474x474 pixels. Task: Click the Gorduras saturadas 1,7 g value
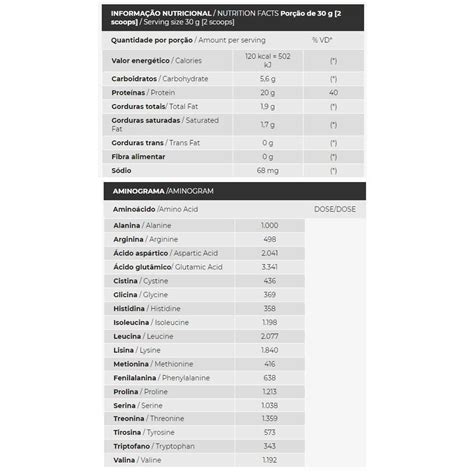[x=268, y=125]
